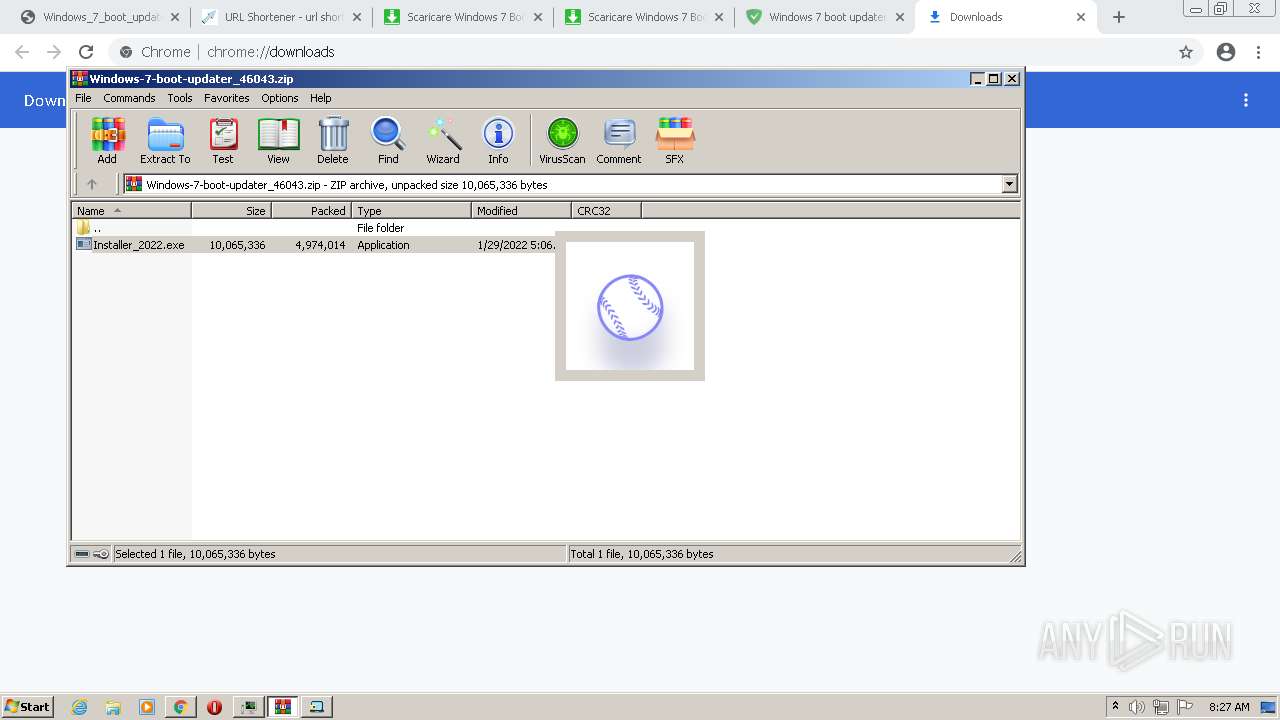Screen dimensions: 1280x720
Task: Click the SFX toolbar icon
Action: (x=675, y=140)
